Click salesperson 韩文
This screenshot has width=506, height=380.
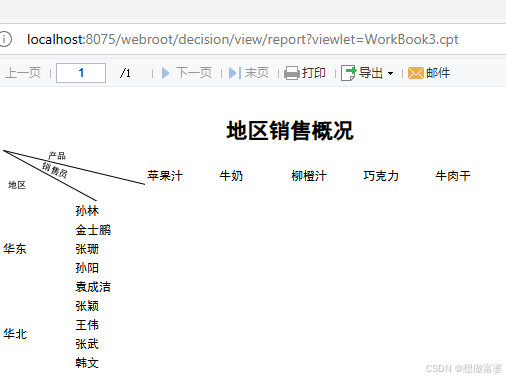coord(87,363)
